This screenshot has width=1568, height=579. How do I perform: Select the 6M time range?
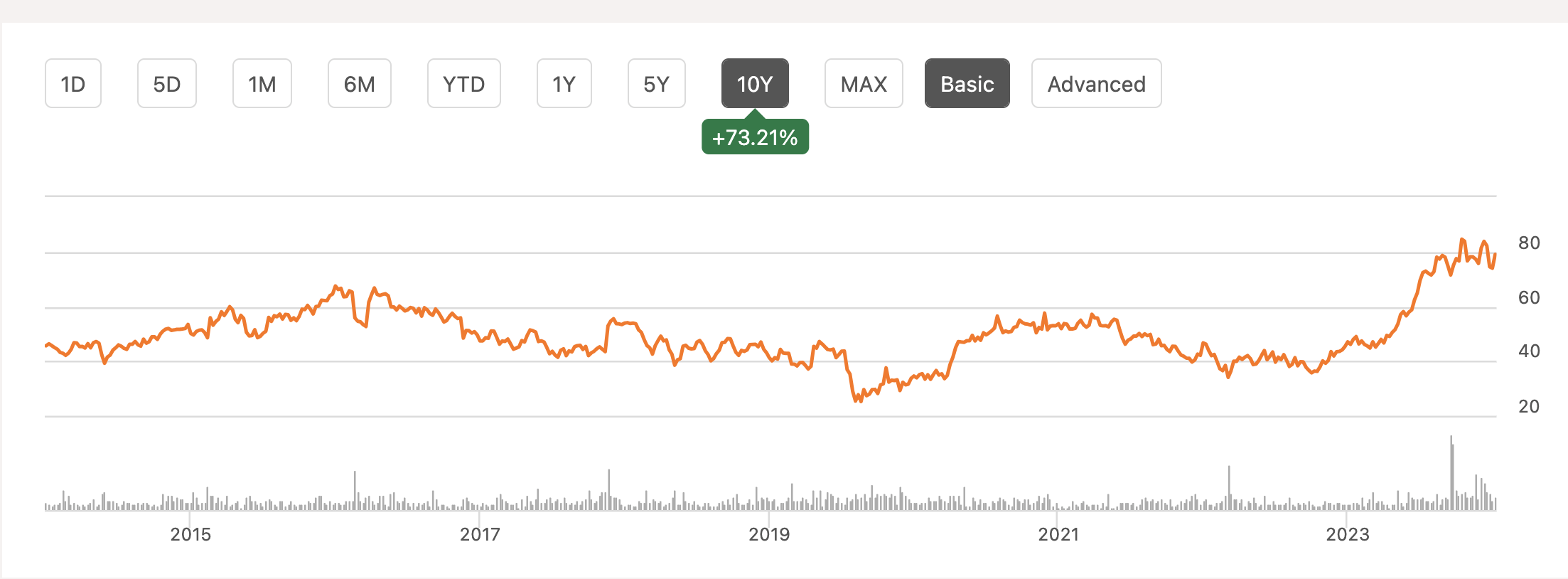click(x=359, y=83)
